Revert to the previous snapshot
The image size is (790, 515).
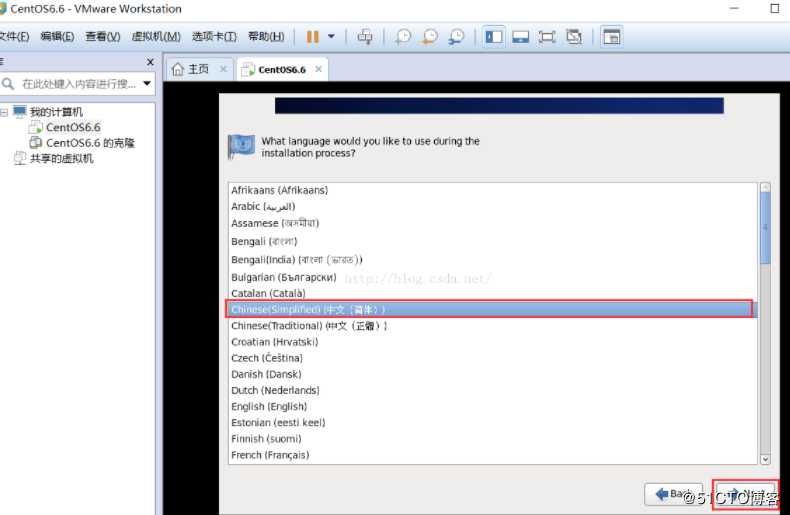430,36
